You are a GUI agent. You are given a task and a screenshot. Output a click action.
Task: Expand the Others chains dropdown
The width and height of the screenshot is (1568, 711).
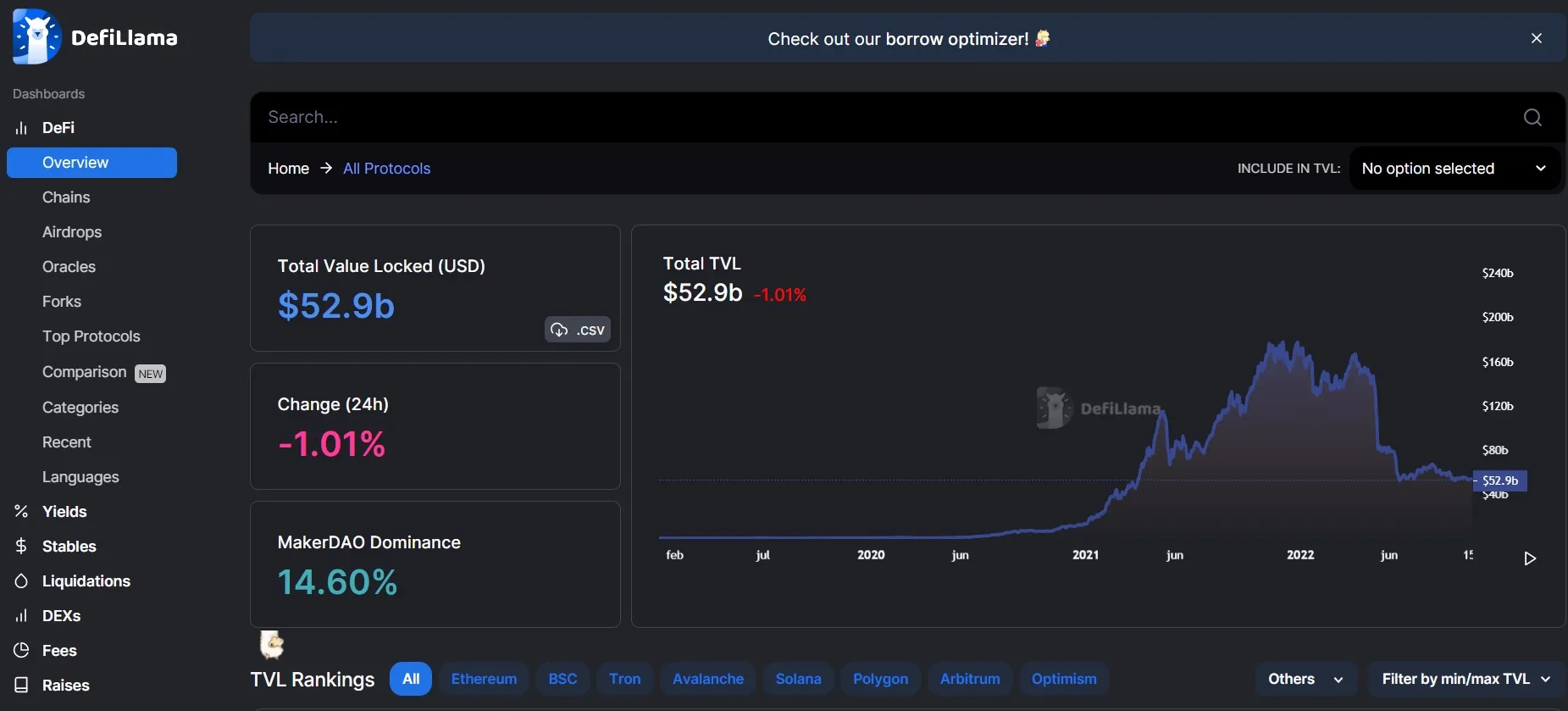[1306, 679]
